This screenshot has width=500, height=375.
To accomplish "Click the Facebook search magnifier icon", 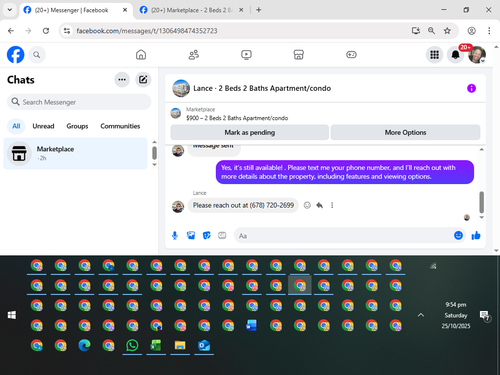I will 37,55.
